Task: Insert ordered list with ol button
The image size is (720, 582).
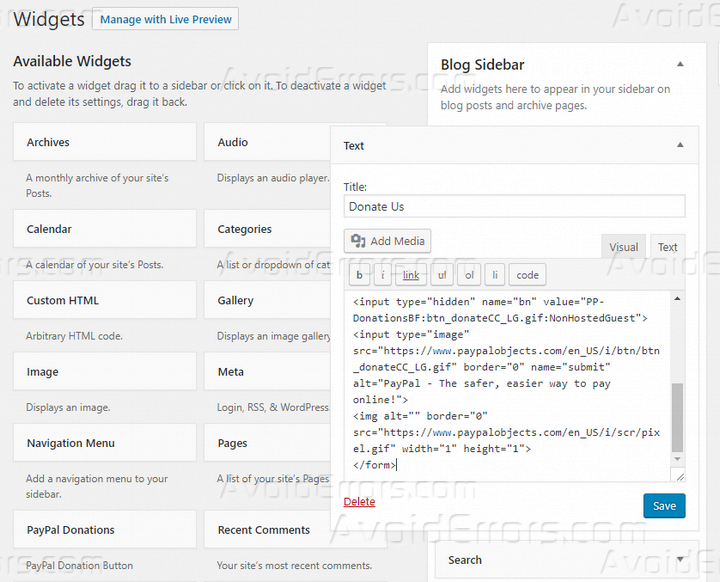Action: 468,275
